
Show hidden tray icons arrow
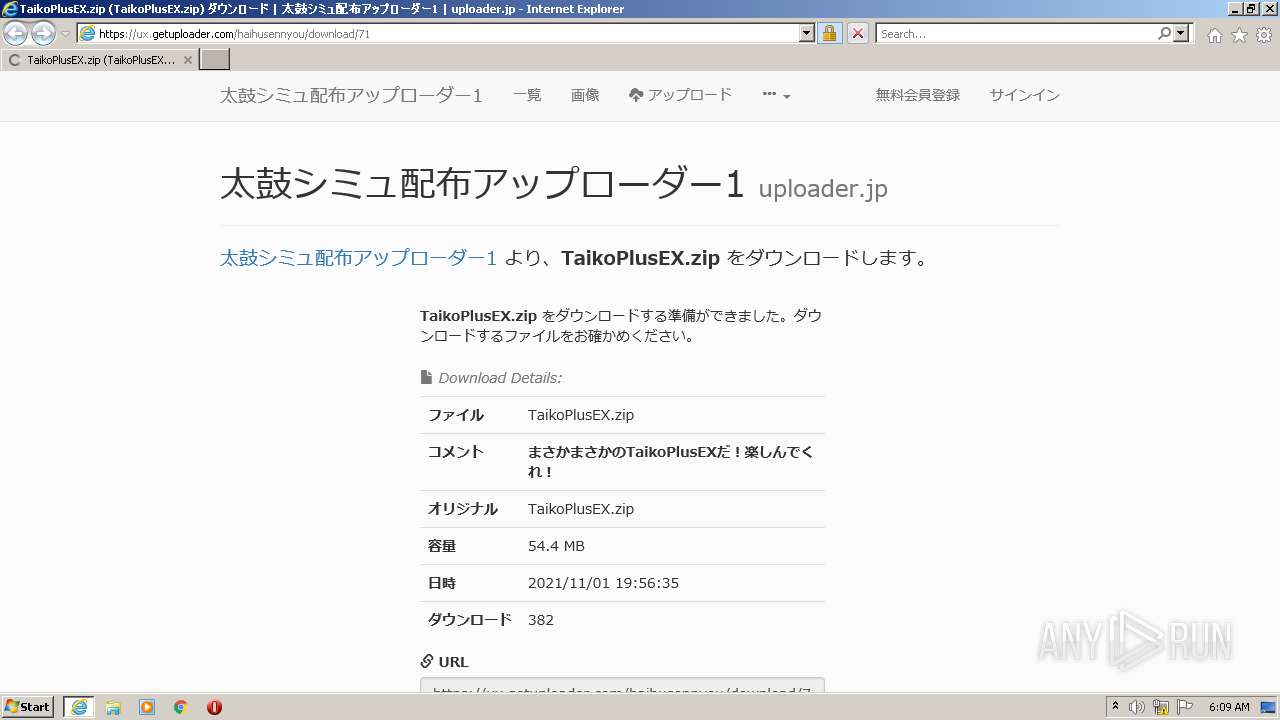[1115, 707]
